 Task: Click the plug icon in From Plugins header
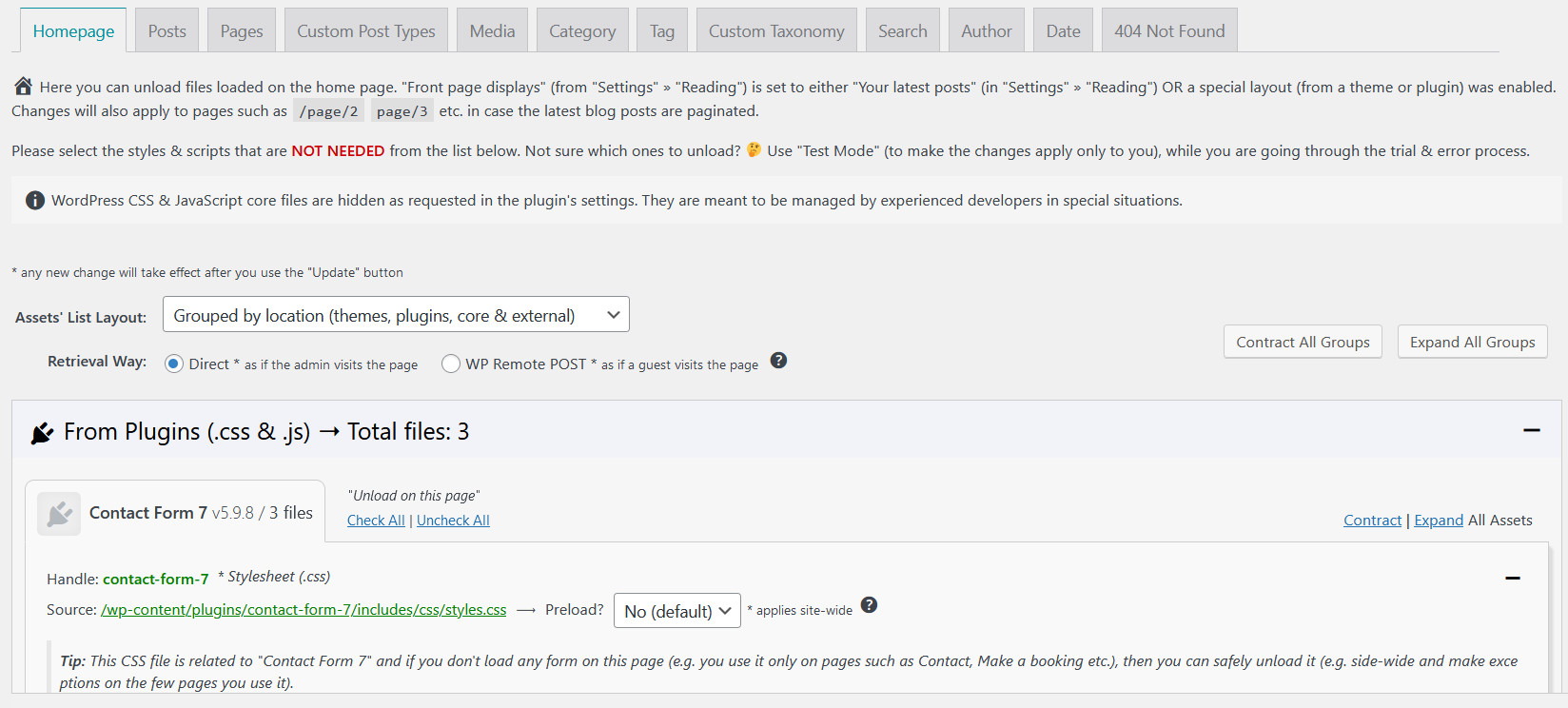[x=42, y=433]
